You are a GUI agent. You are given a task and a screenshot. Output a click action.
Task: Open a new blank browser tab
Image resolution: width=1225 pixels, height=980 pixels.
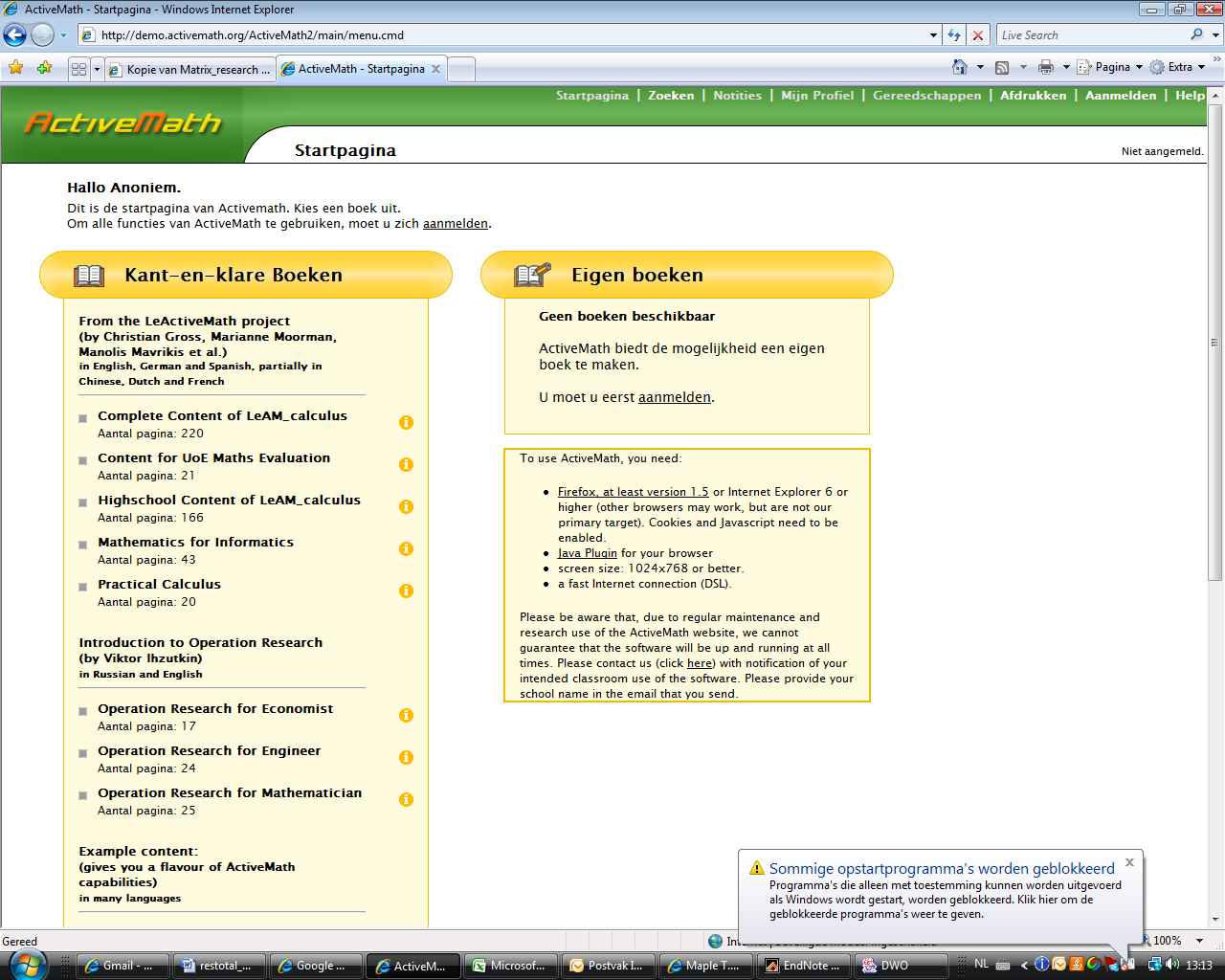pos(461,69)
